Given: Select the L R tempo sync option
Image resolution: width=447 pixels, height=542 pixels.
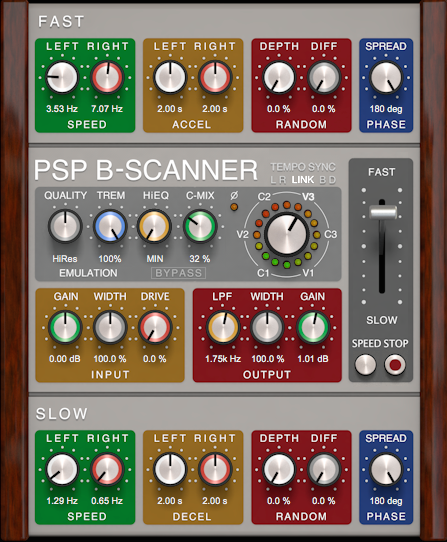Looking at the screenshot, I should click(x=278, y=180).
